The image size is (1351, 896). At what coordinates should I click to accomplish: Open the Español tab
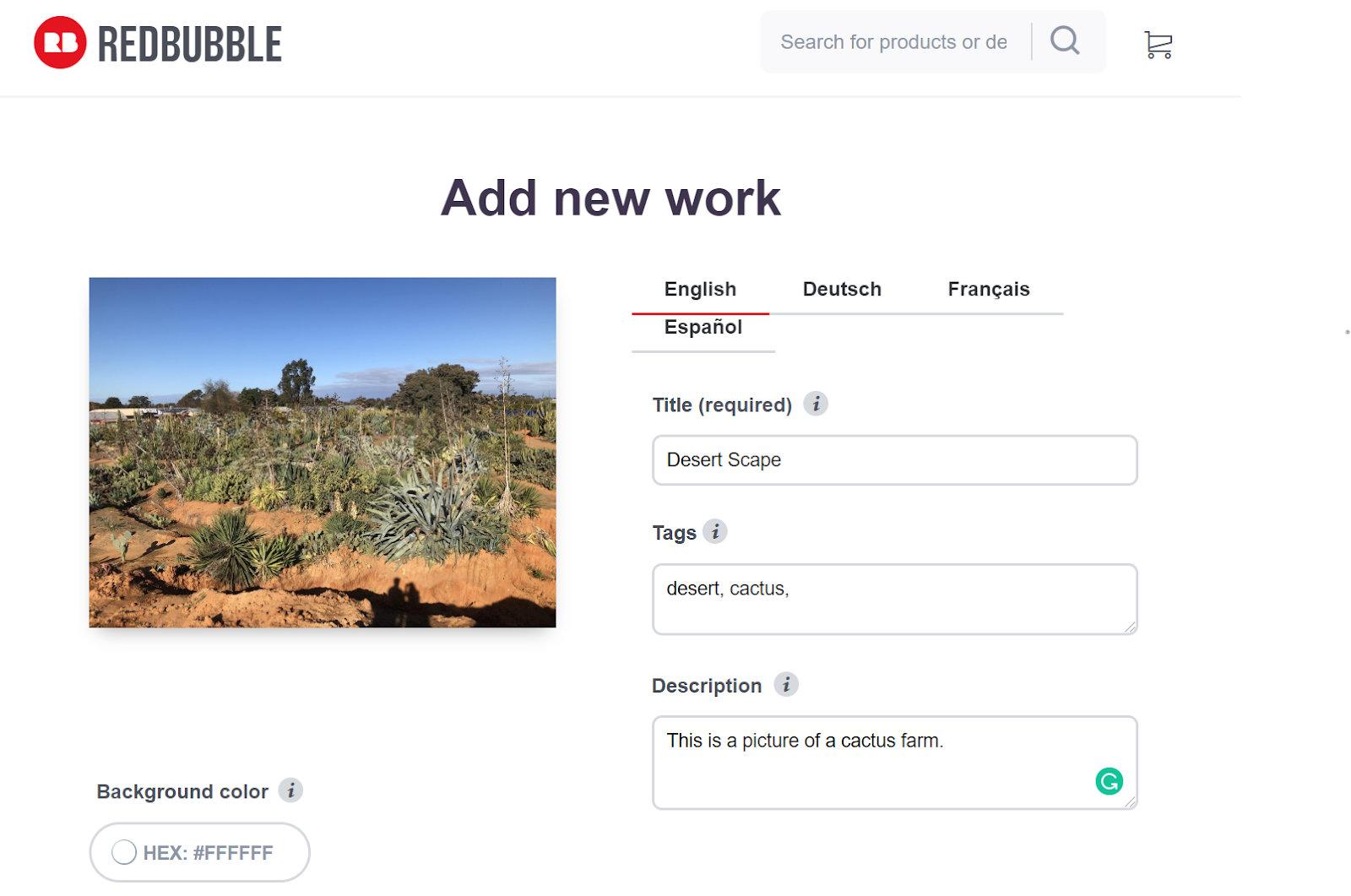(x=702, y=327)
